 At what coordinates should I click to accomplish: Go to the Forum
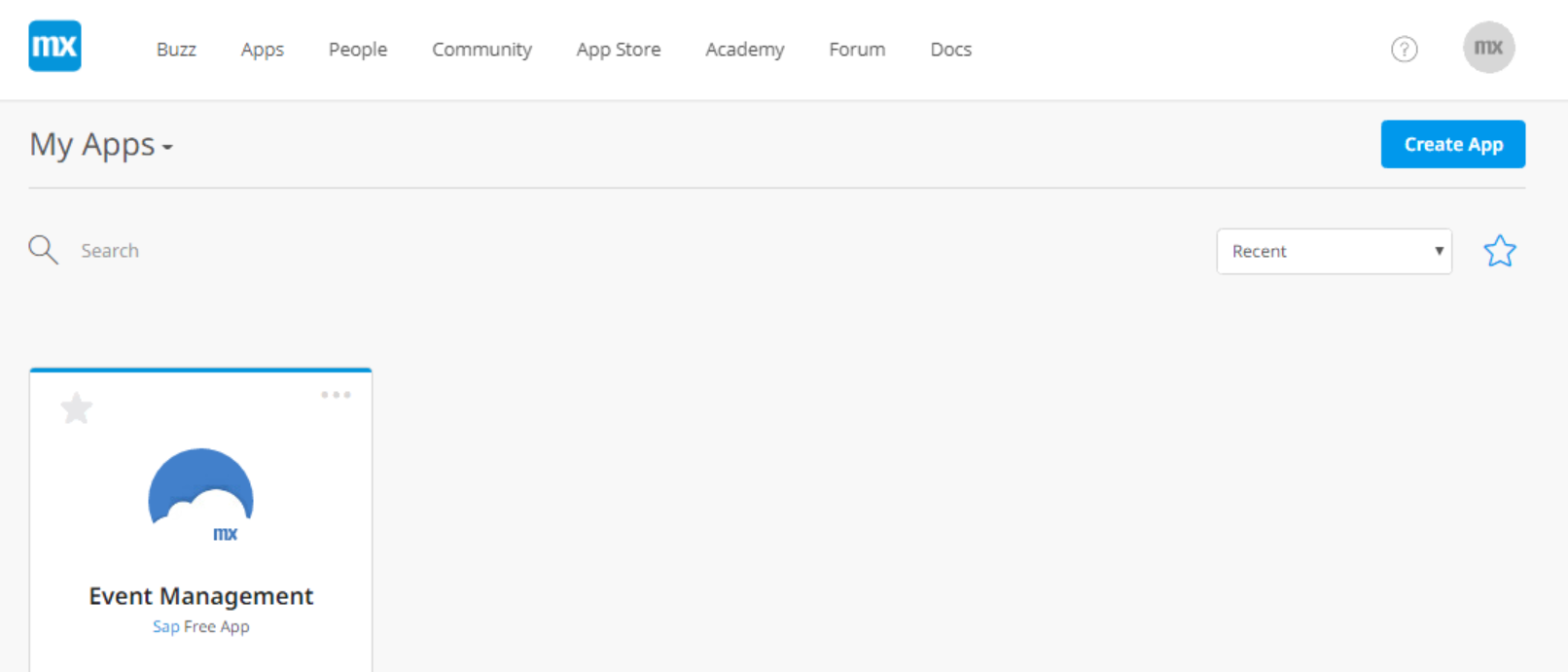point(857,50)
